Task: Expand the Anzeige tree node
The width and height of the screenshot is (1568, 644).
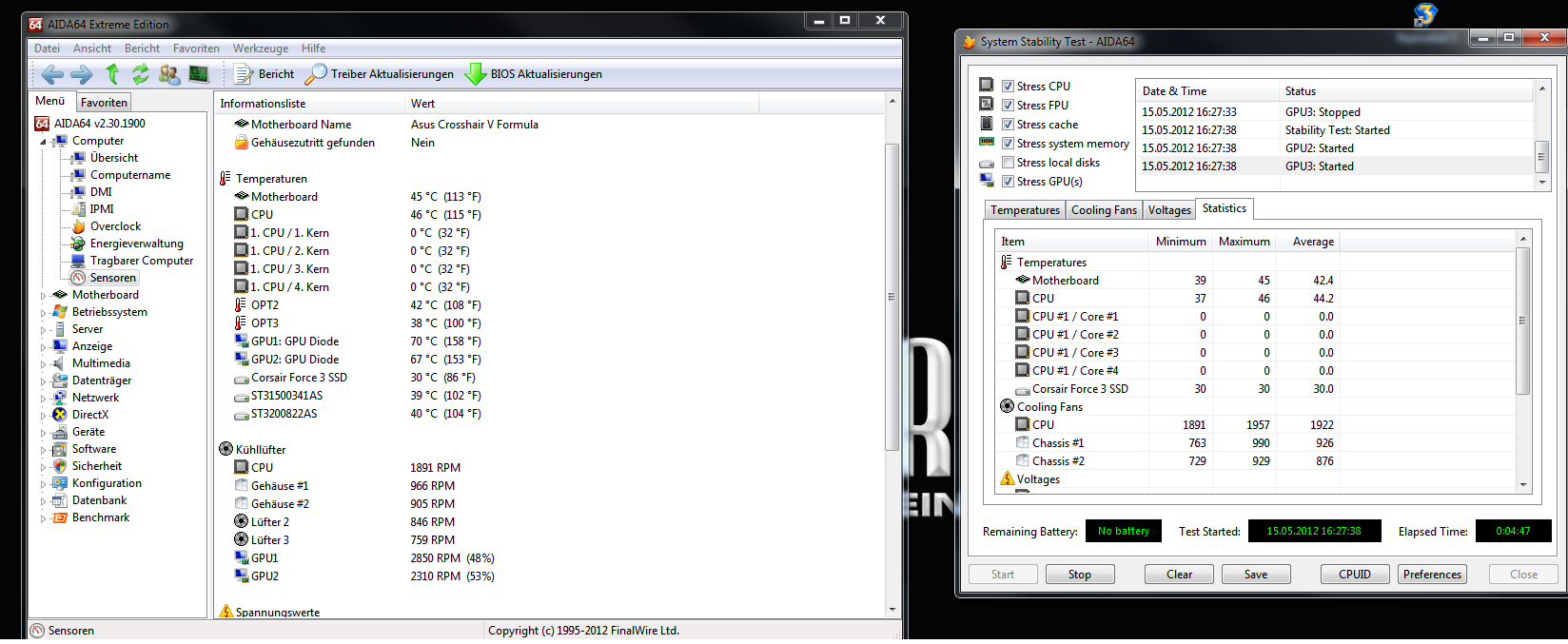Action: 43,347
